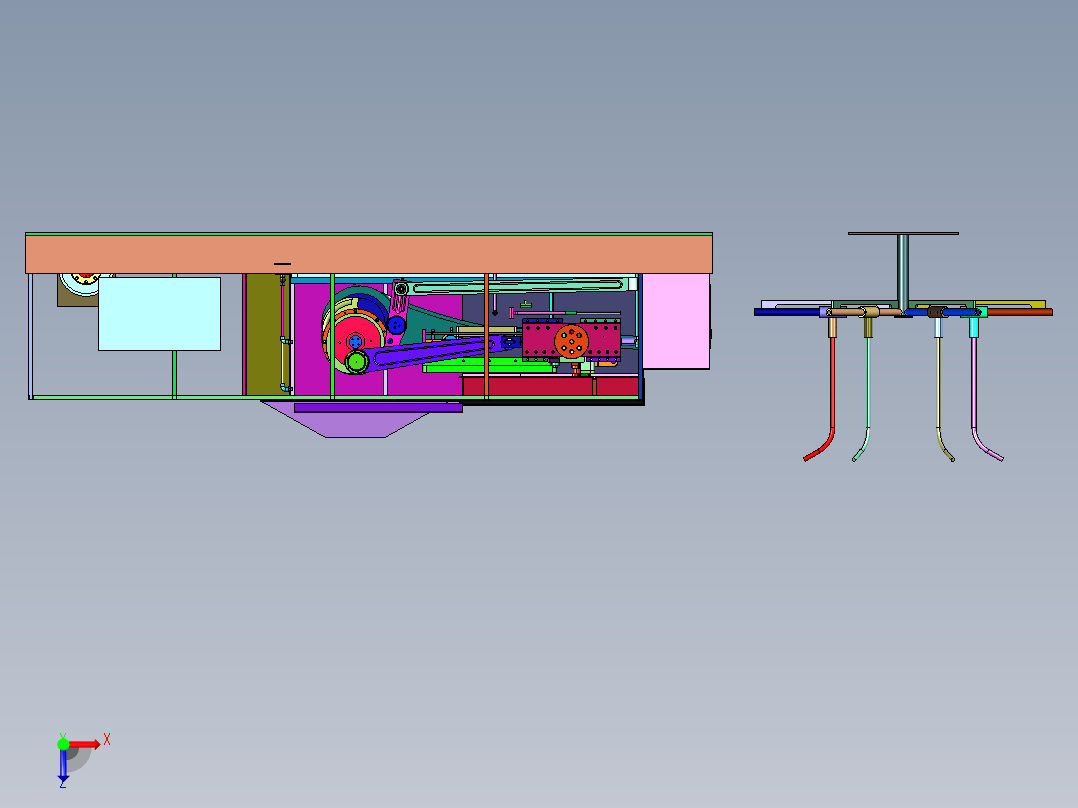Screen dimensions: 1078x808
Task: Select the gray vertical column of manifold
Action: (x=903, y=273)
